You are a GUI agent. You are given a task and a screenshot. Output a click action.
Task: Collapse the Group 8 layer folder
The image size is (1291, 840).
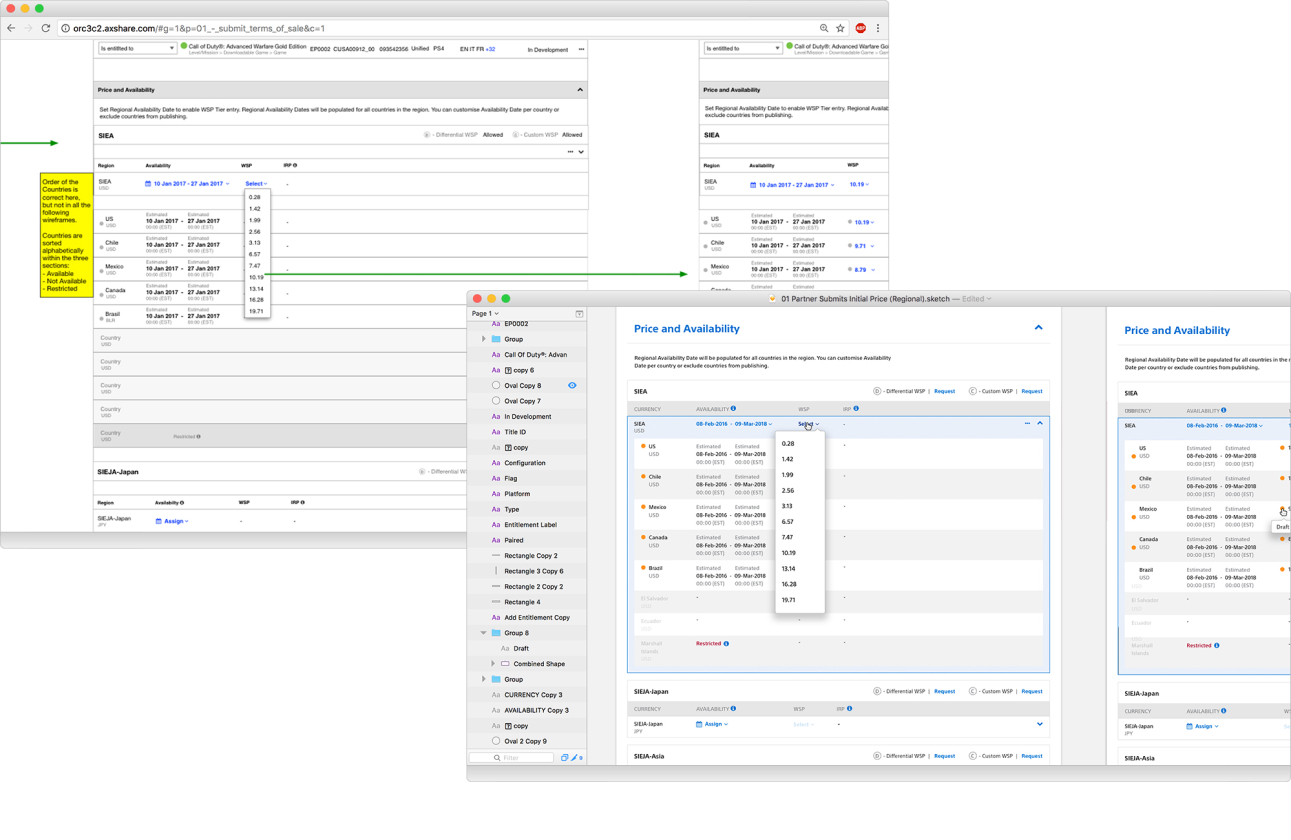coord(484,633)
